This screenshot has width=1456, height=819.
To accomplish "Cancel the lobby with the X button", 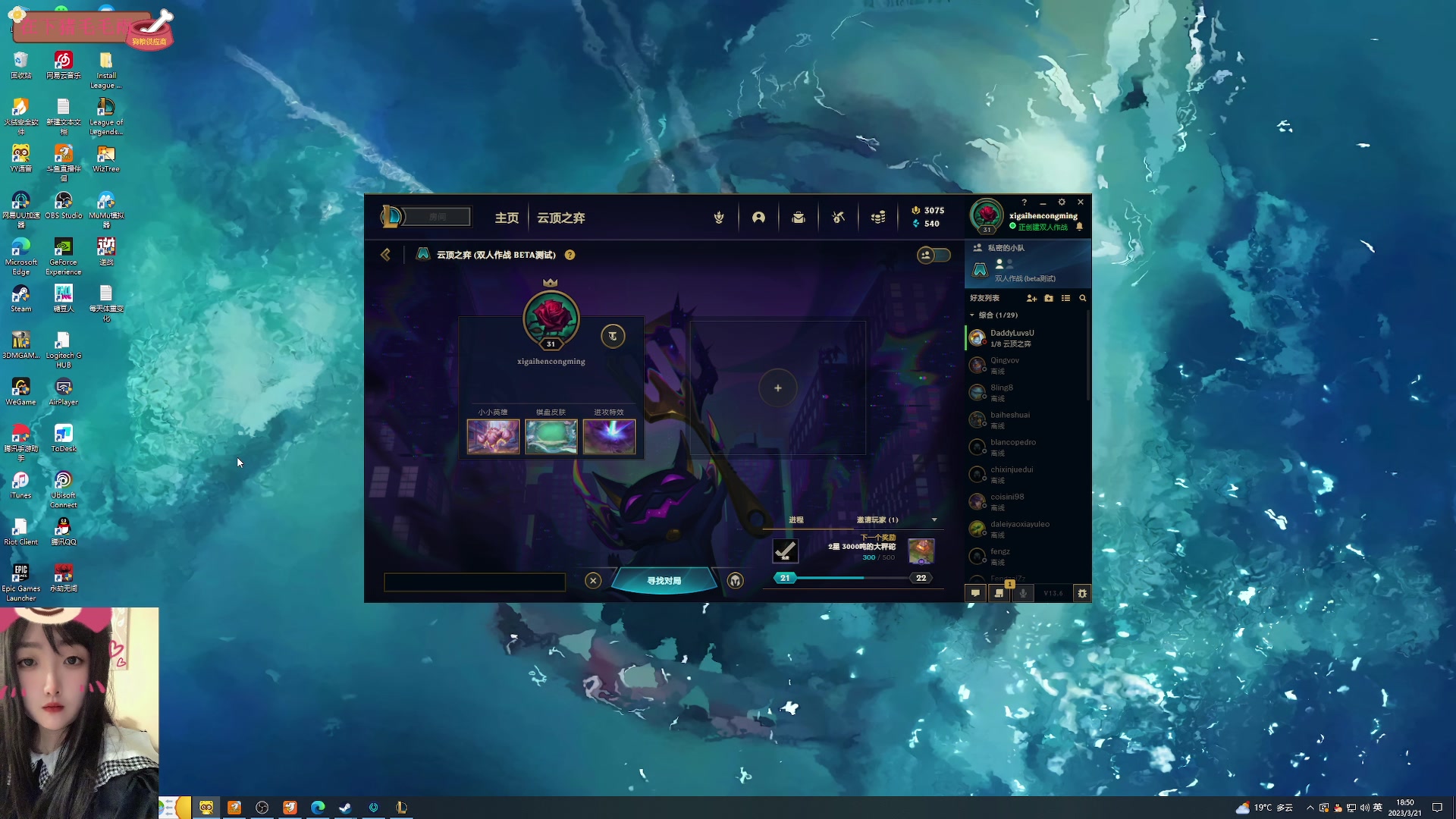I will click(593, 581).
